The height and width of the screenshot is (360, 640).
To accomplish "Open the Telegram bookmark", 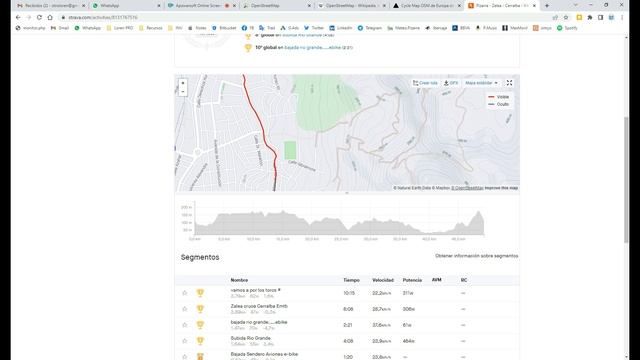I will click(x=369, y=28).
